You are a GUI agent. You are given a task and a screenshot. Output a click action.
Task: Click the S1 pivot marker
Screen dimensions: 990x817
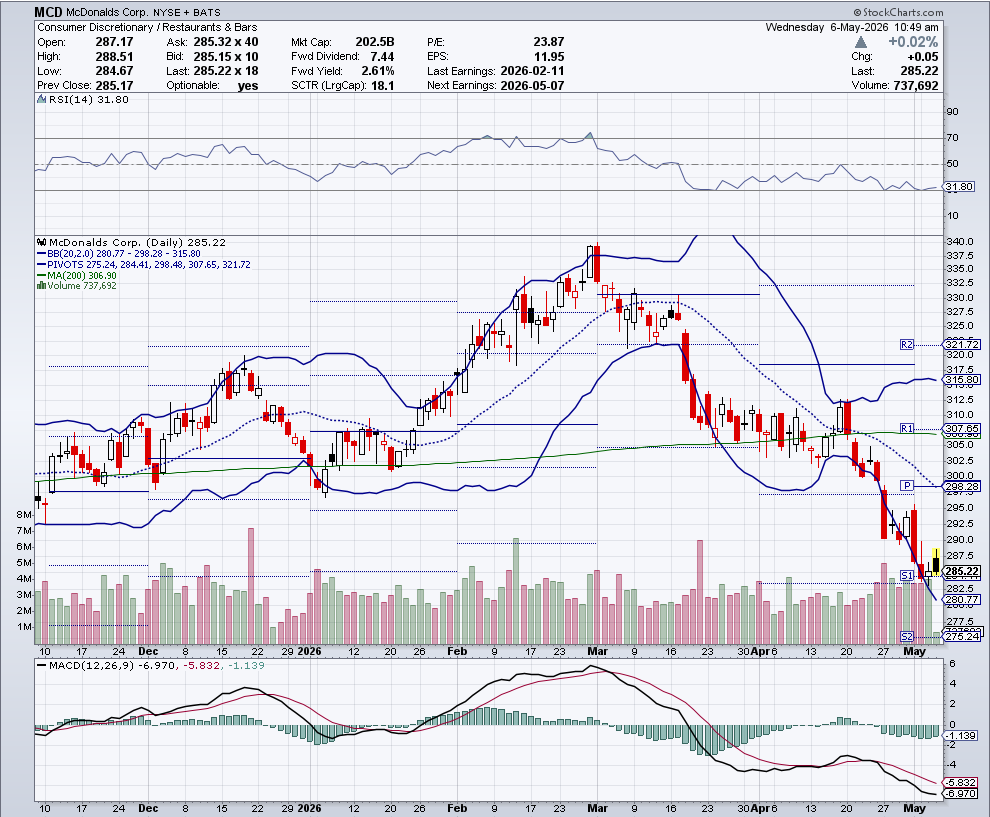(x=907, y=575)
